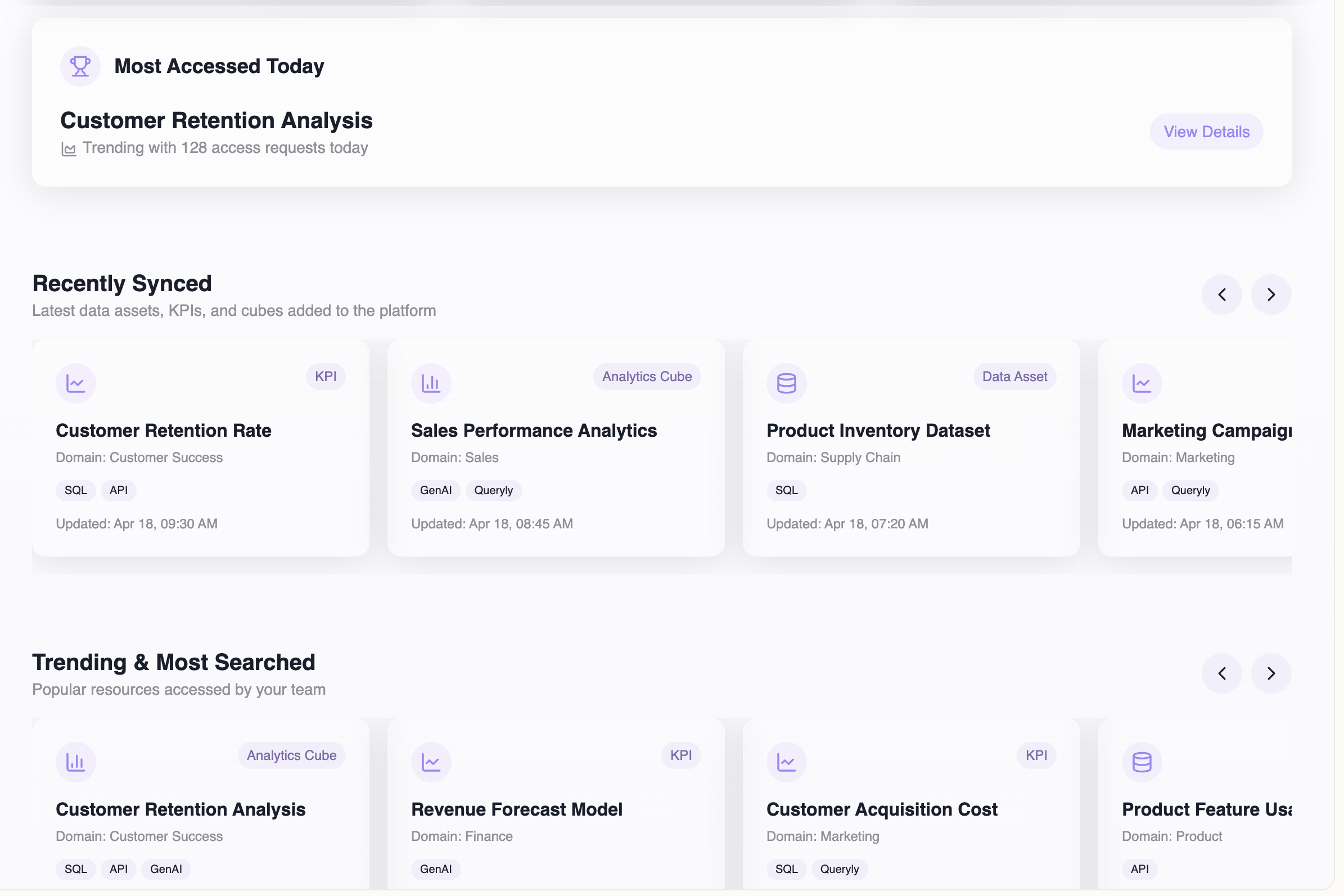Show next Trending & Most Searched cards
The image size is (1344, 896).
click(x=1271, y=674)
